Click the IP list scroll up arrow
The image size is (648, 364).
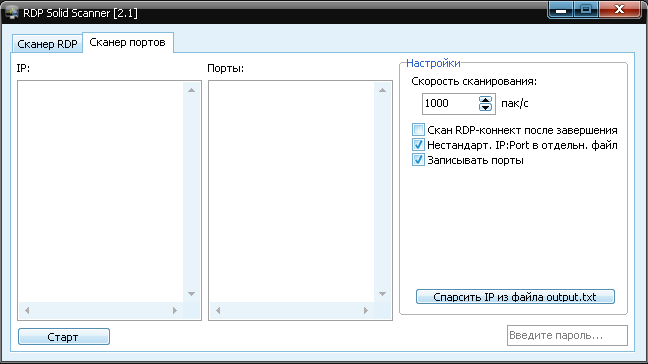(191, 90)
